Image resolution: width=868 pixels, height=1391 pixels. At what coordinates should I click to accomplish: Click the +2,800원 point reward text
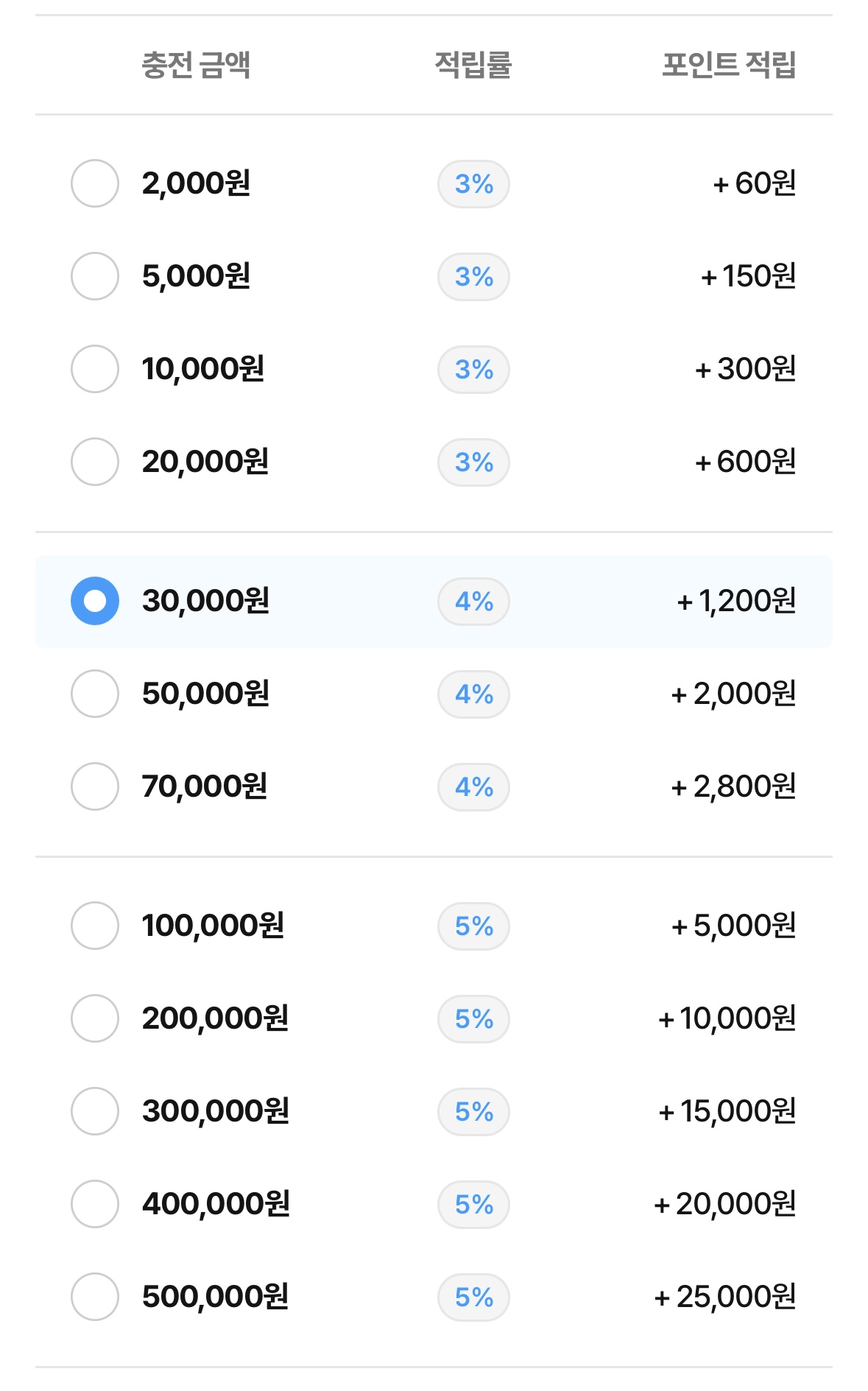733,786
